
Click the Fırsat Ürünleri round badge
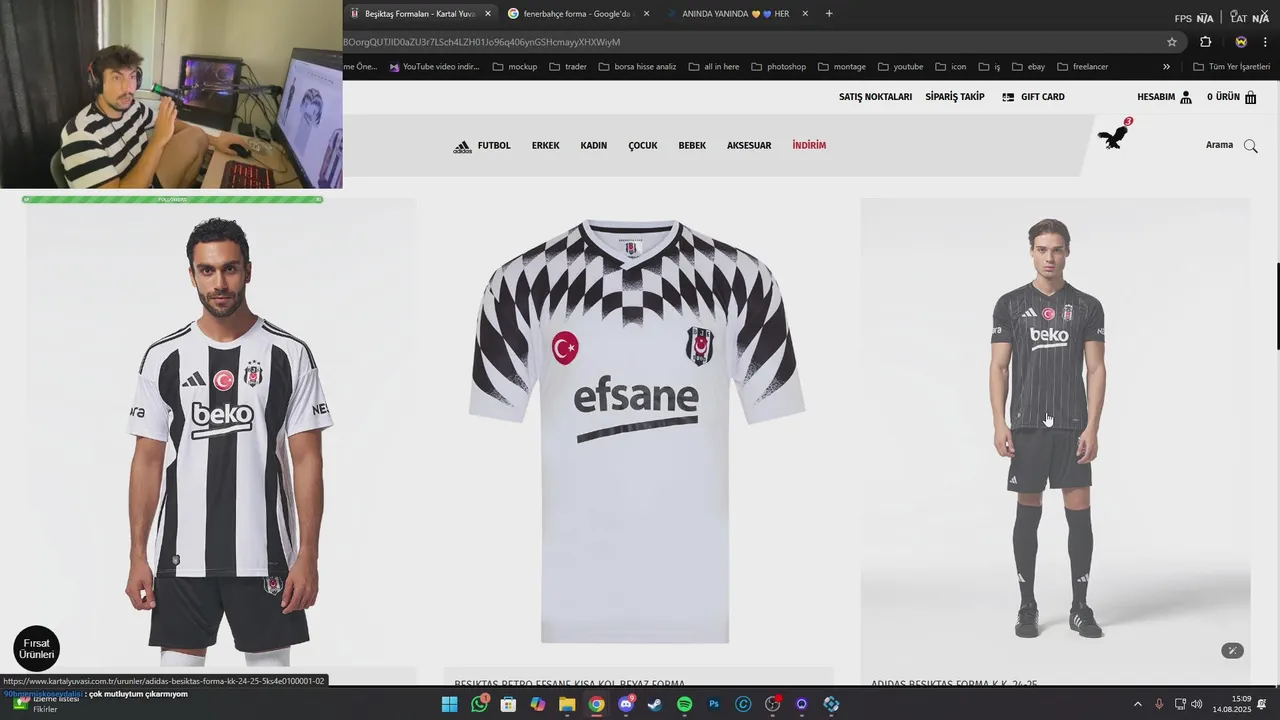click(36, 648)
